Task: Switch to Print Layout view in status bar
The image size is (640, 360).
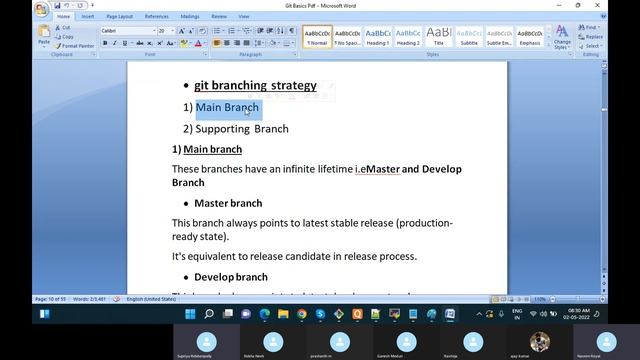Action: click(x=496, y=299)
